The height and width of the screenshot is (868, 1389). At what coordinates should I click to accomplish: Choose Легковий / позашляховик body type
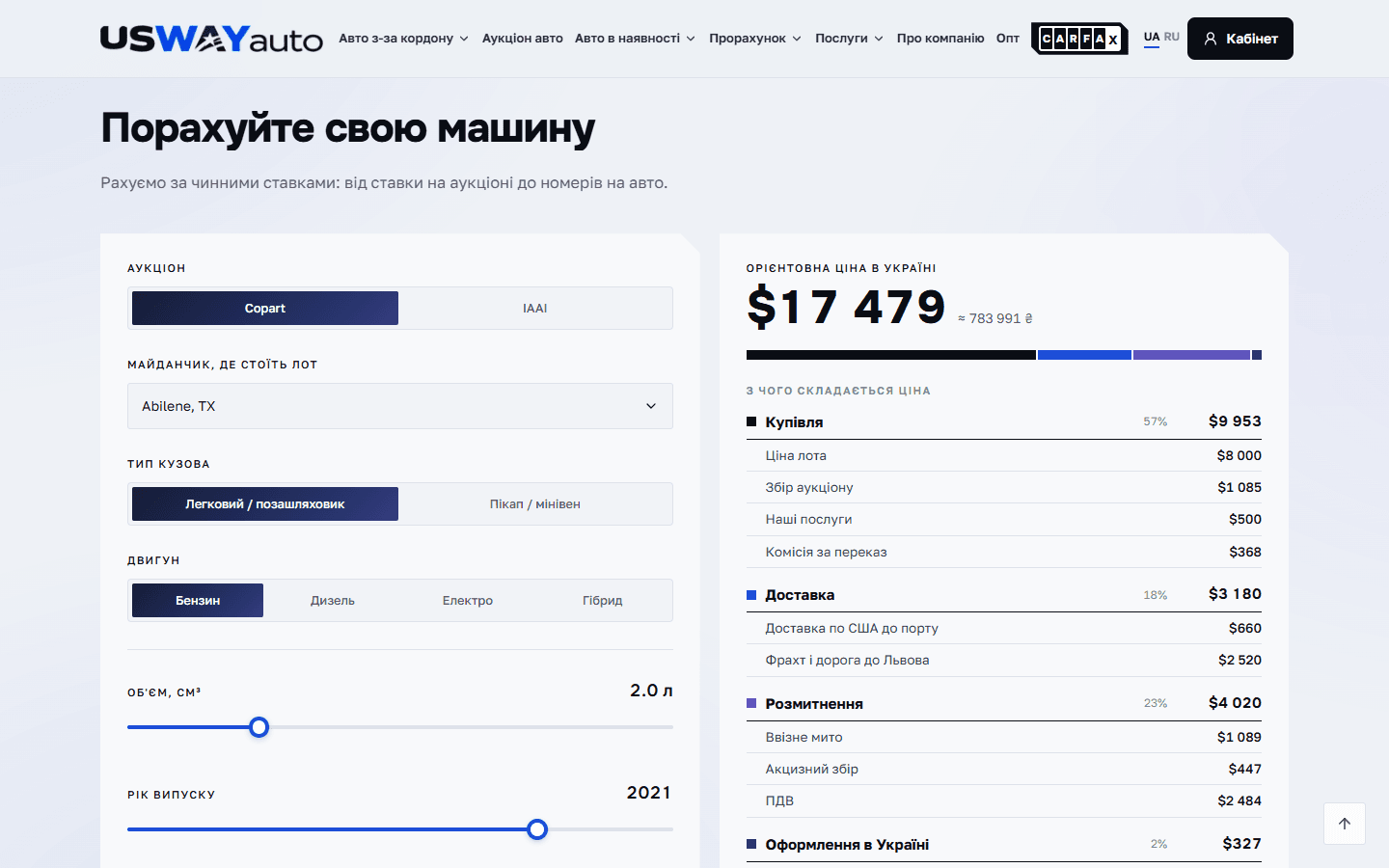(265, 504)
